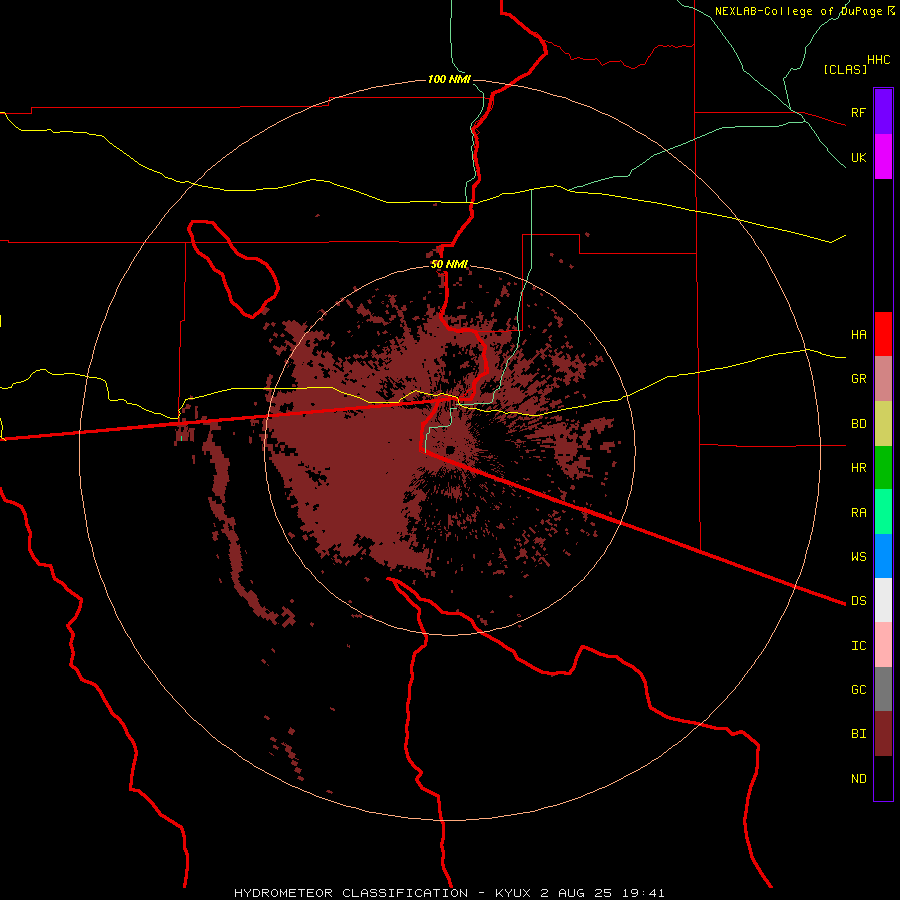Image resolution: width=900 pixels, height=900 pixels.
Task: Click the UK magenta legend swatch
Action: coord(883,157)
